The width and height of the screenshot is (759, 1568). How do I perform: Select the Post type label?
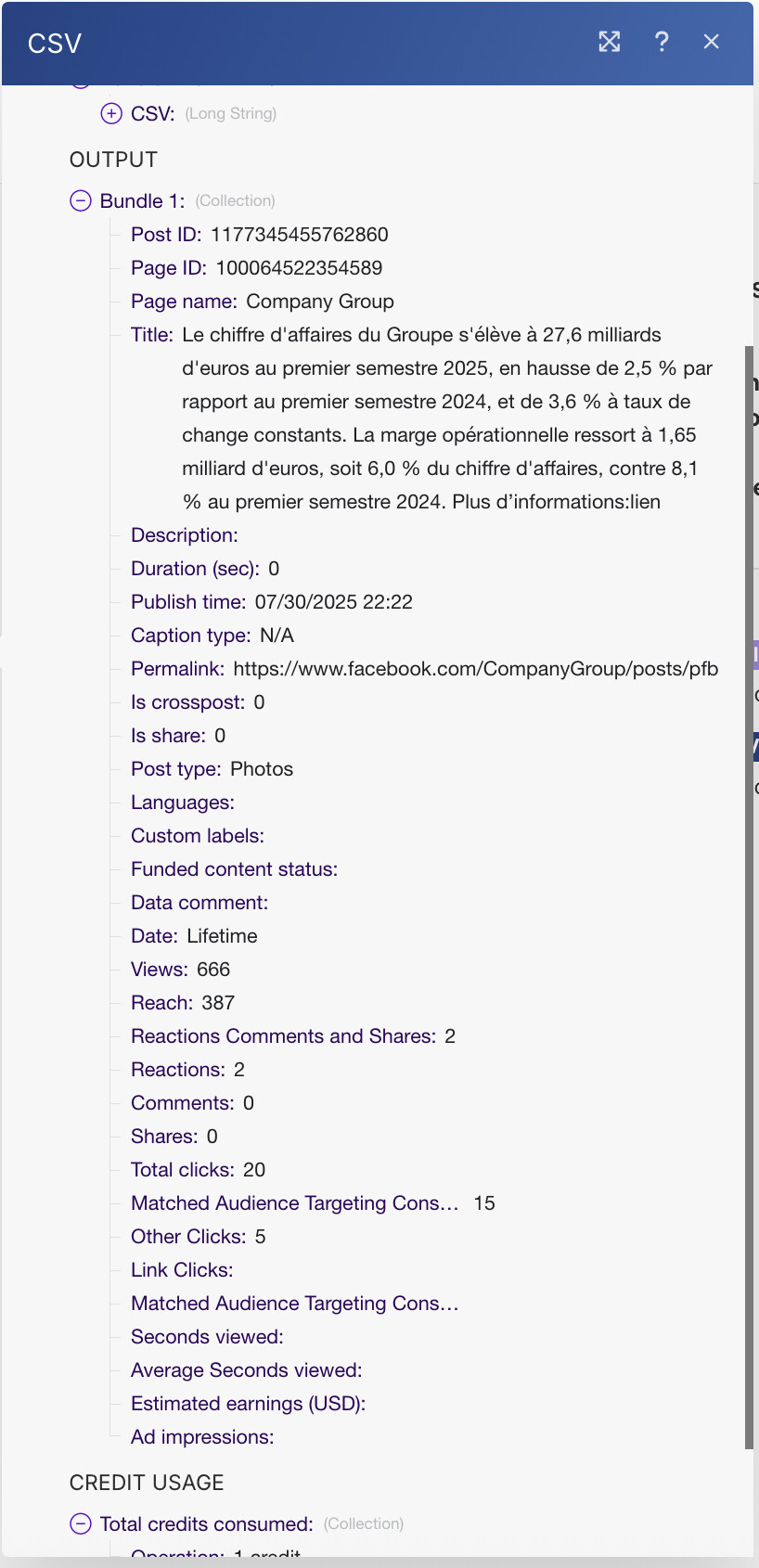click(175, 769)
